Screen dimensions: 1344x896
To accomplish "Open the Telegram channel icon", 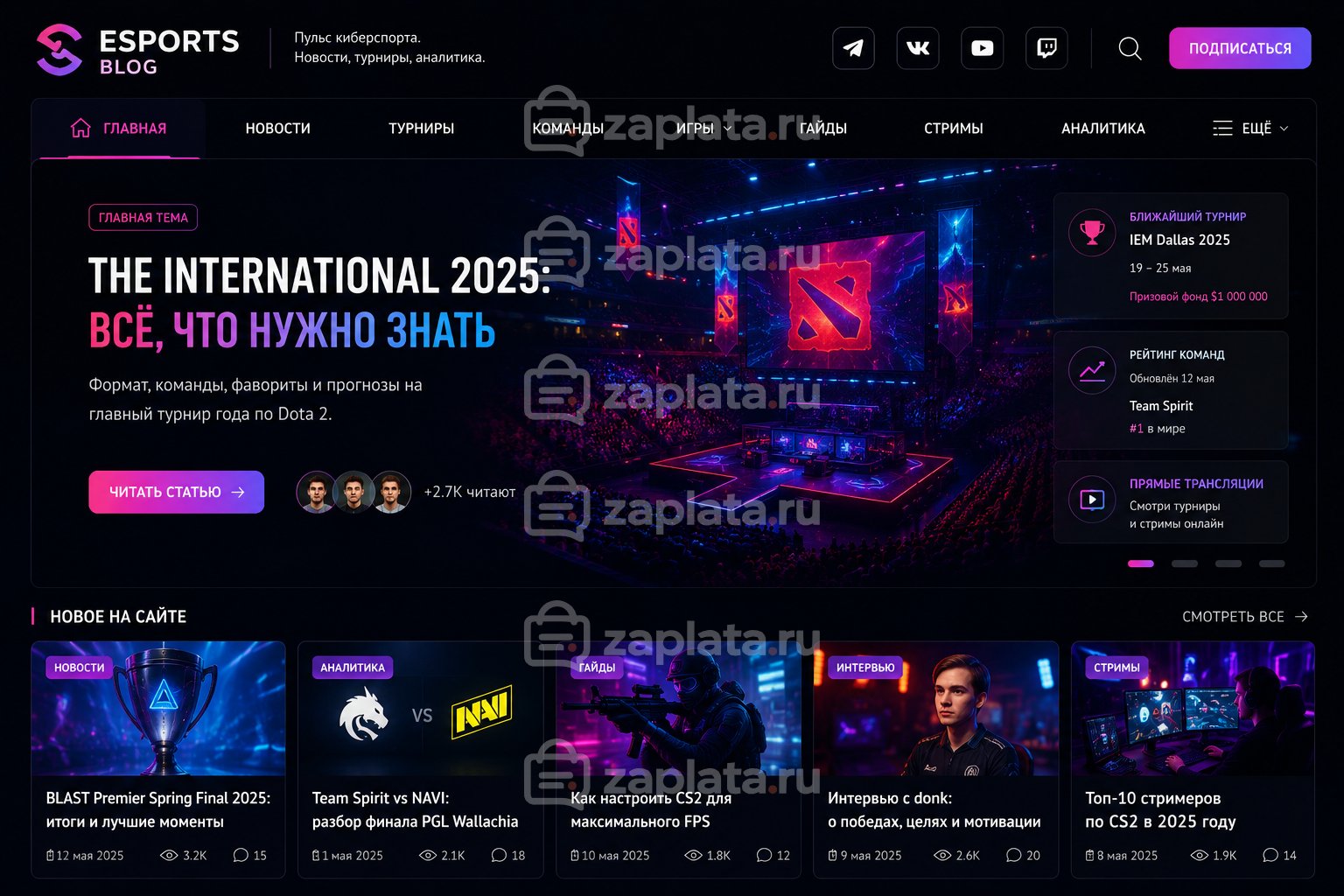I will 853,48.
